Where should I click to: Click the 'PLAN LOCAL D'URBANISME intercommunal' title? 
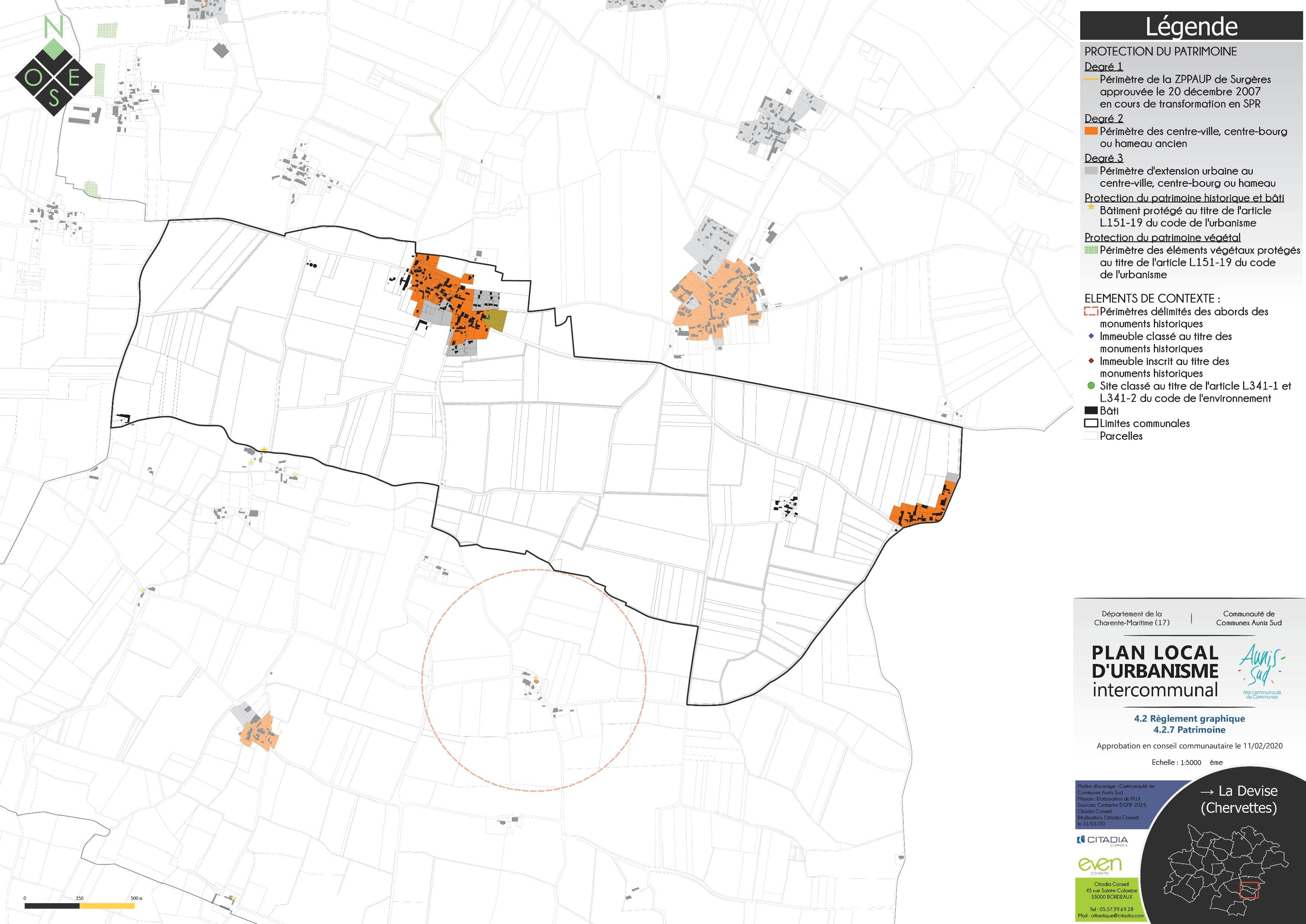pyautogui.click(x=1155, y=671)
